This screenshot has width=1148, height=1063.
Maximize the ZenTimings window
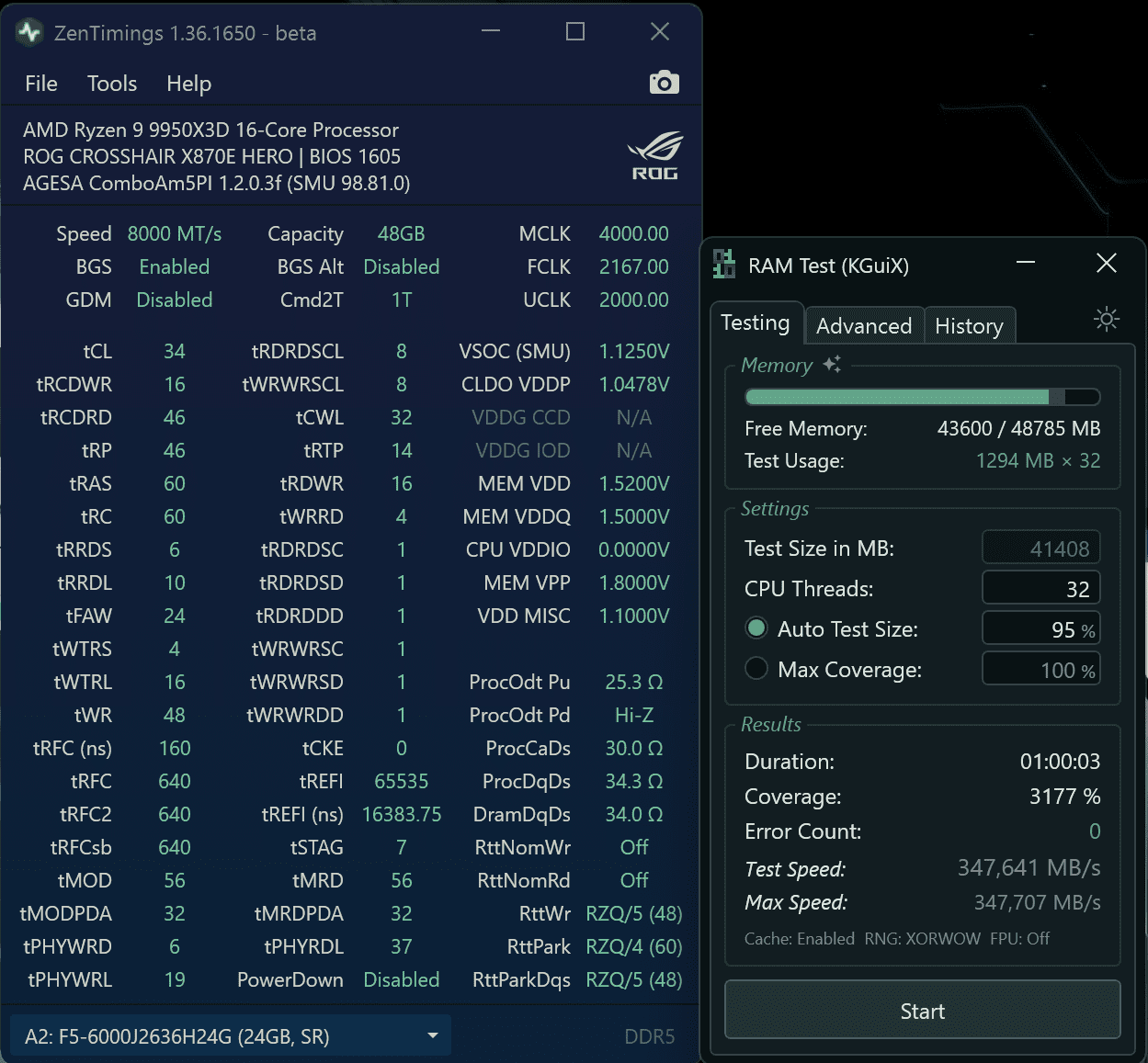[575, 32]
